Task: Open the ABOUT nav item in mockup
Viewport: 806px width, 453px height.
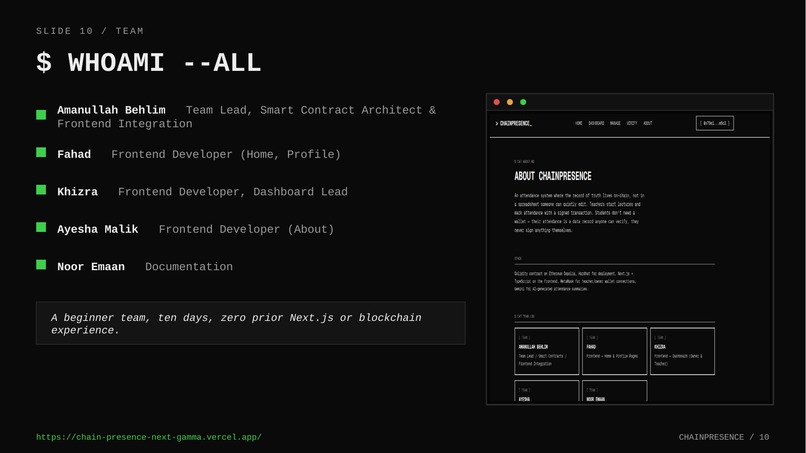Action: 648,123
